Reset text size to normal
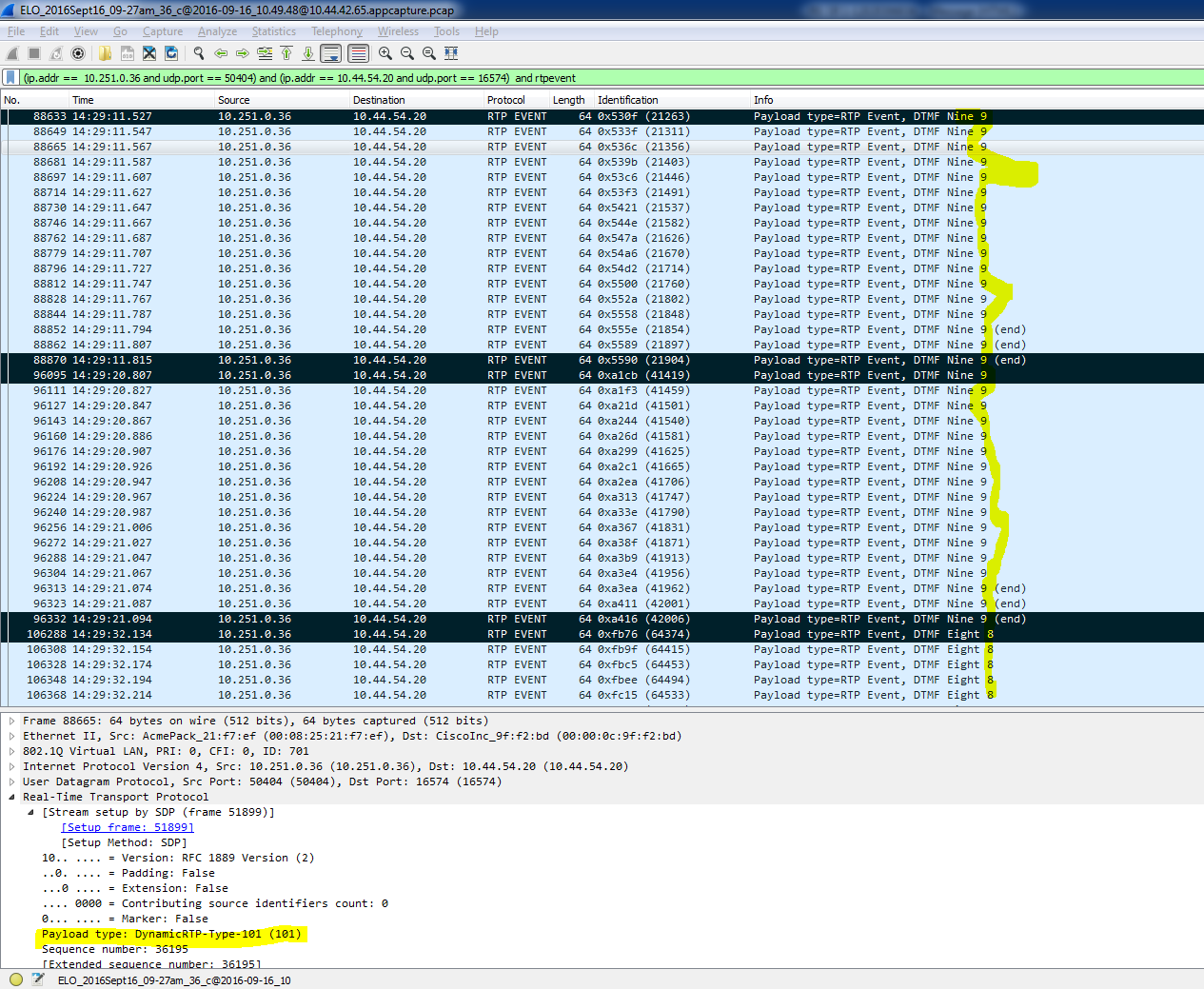The width and height of the screenshot is (1204, 989). [429, 53]
